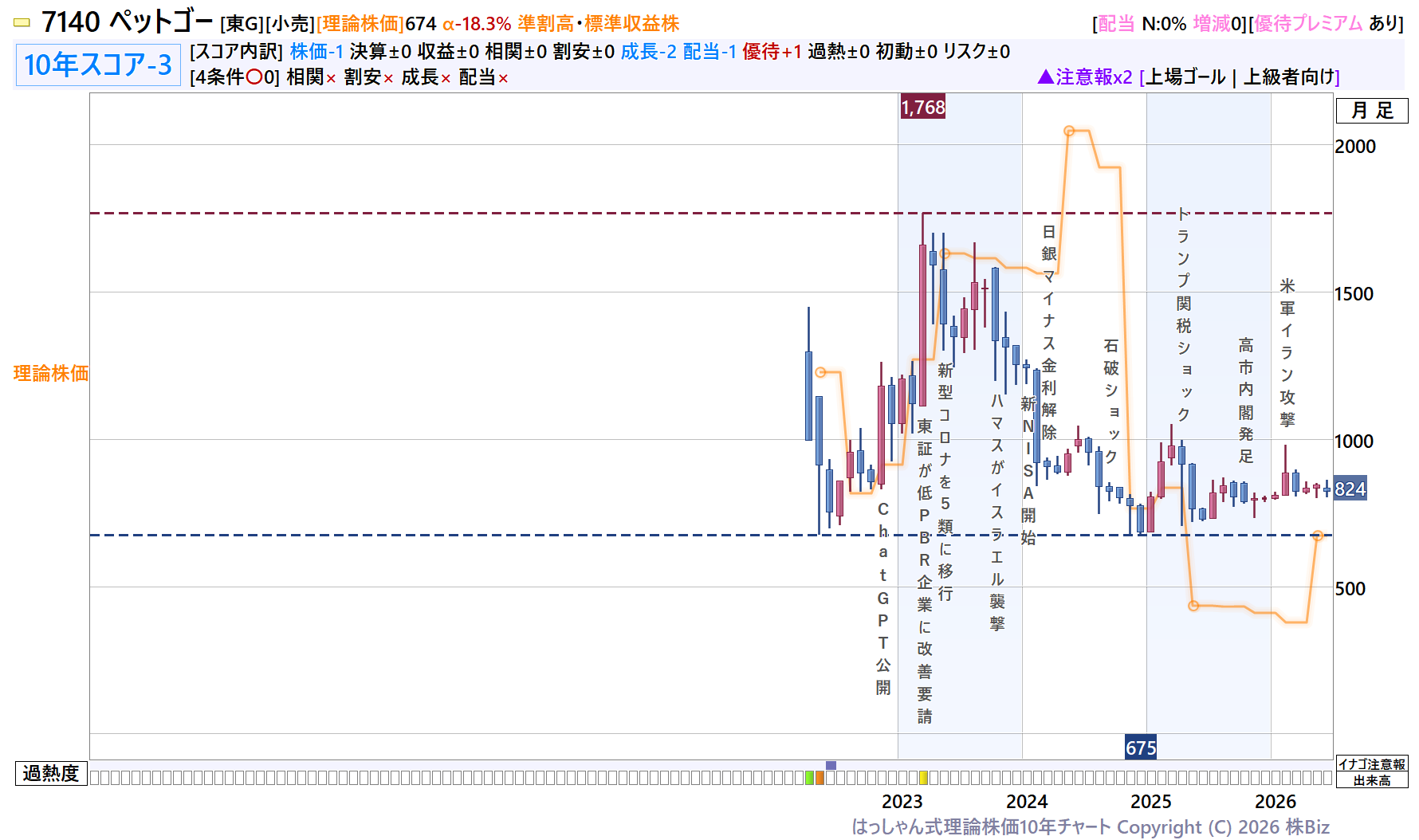Click the ▲注意報x2 warning indicator
The image size is (1419, 840).
coord(1084,77)
